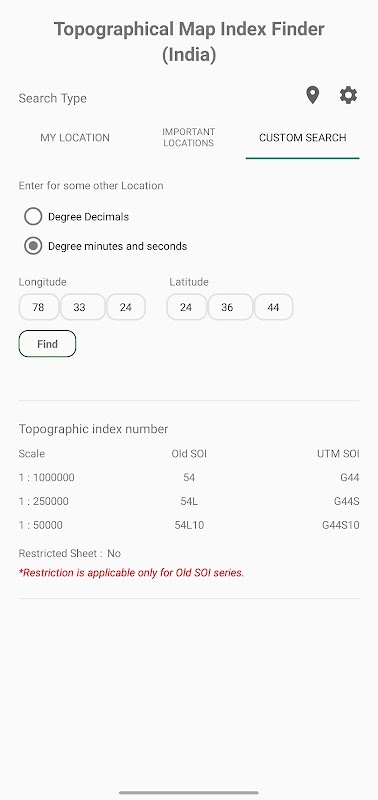378x800 pixels.
Task: Tap the latitude seconds field showing 44
Action: pos(273,307)
